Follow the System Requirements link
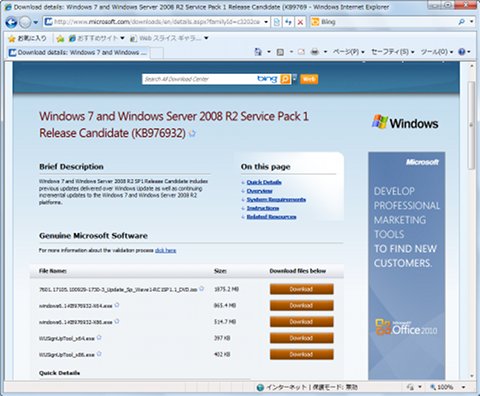 tap(276, 199)
